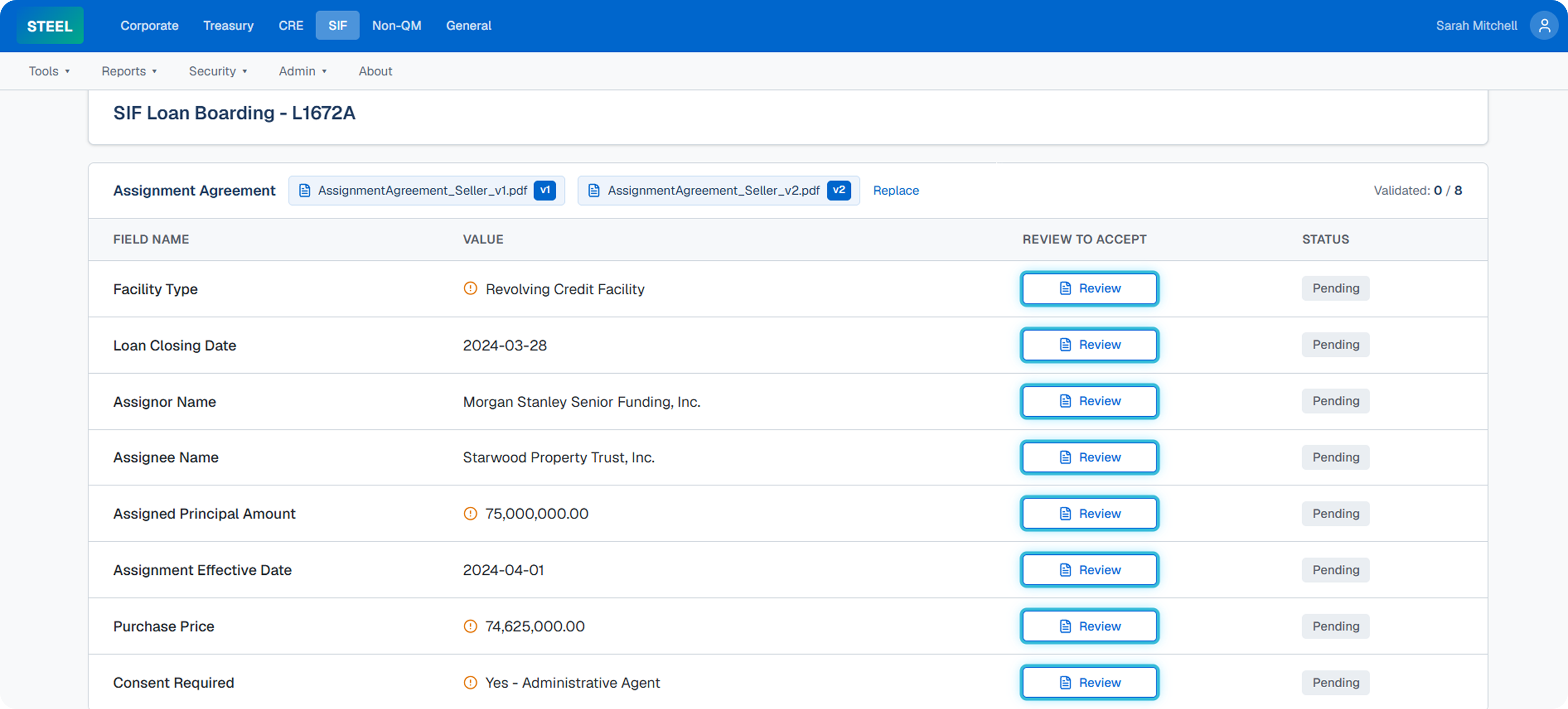Switch to the Treasury tab
Screen dimensions: 1568x709
tap(228, 25)
